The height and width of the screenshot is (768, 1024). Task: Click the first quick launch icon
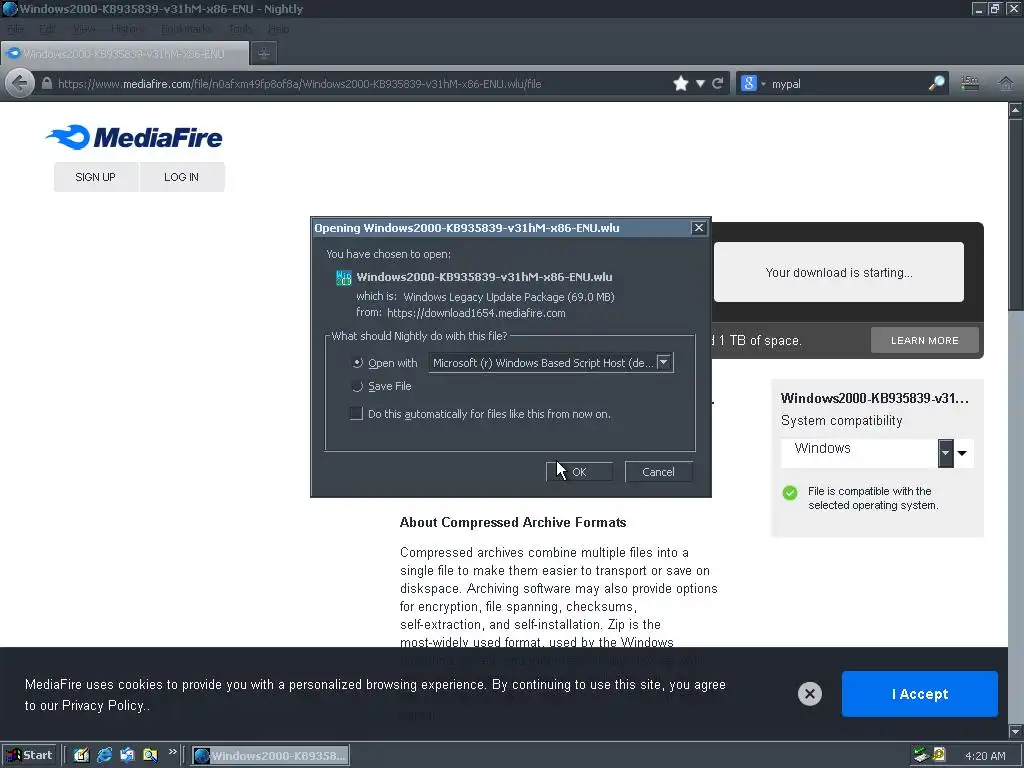tap(81, 755)
